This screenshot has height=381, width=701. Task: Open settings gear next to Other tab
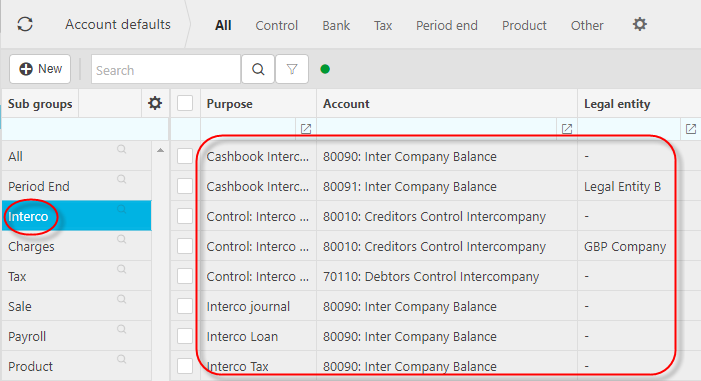pyautogui.click(x=640, y=24)
